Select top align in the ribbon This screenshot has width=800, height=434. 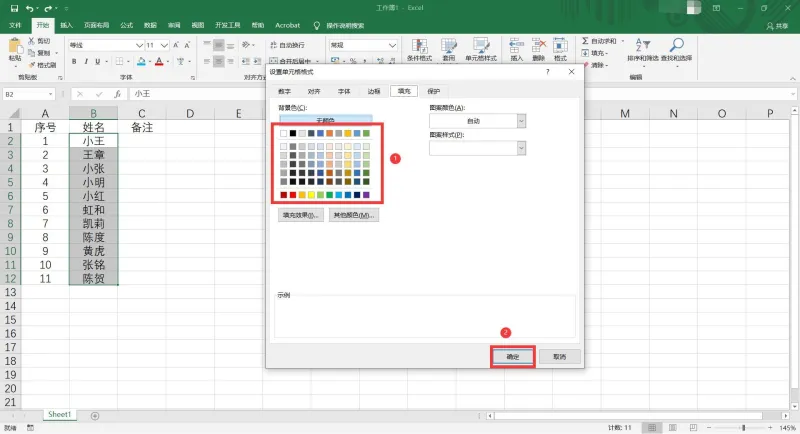[207, 45]
